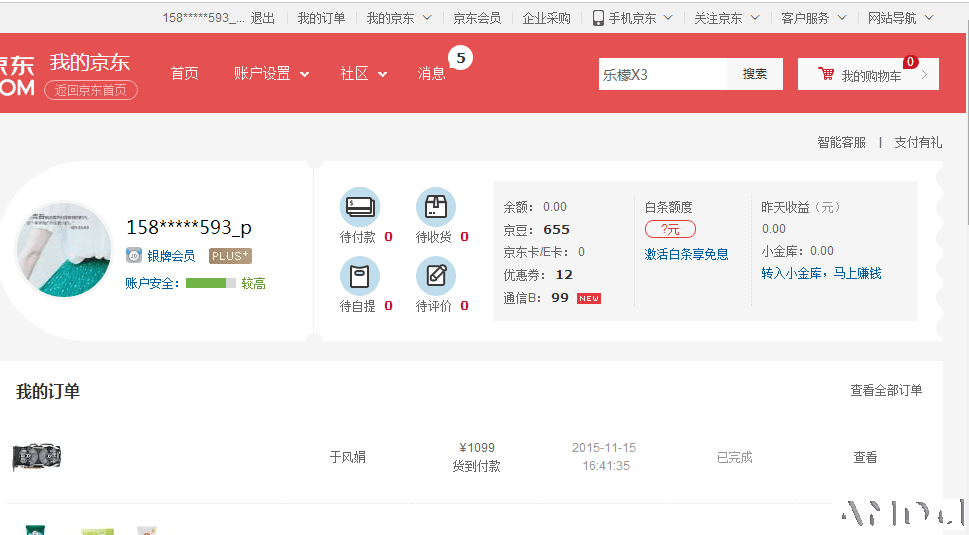The image size is (969, 535).
Task: Open the 智能客服 link
Action: pos(841,142)
